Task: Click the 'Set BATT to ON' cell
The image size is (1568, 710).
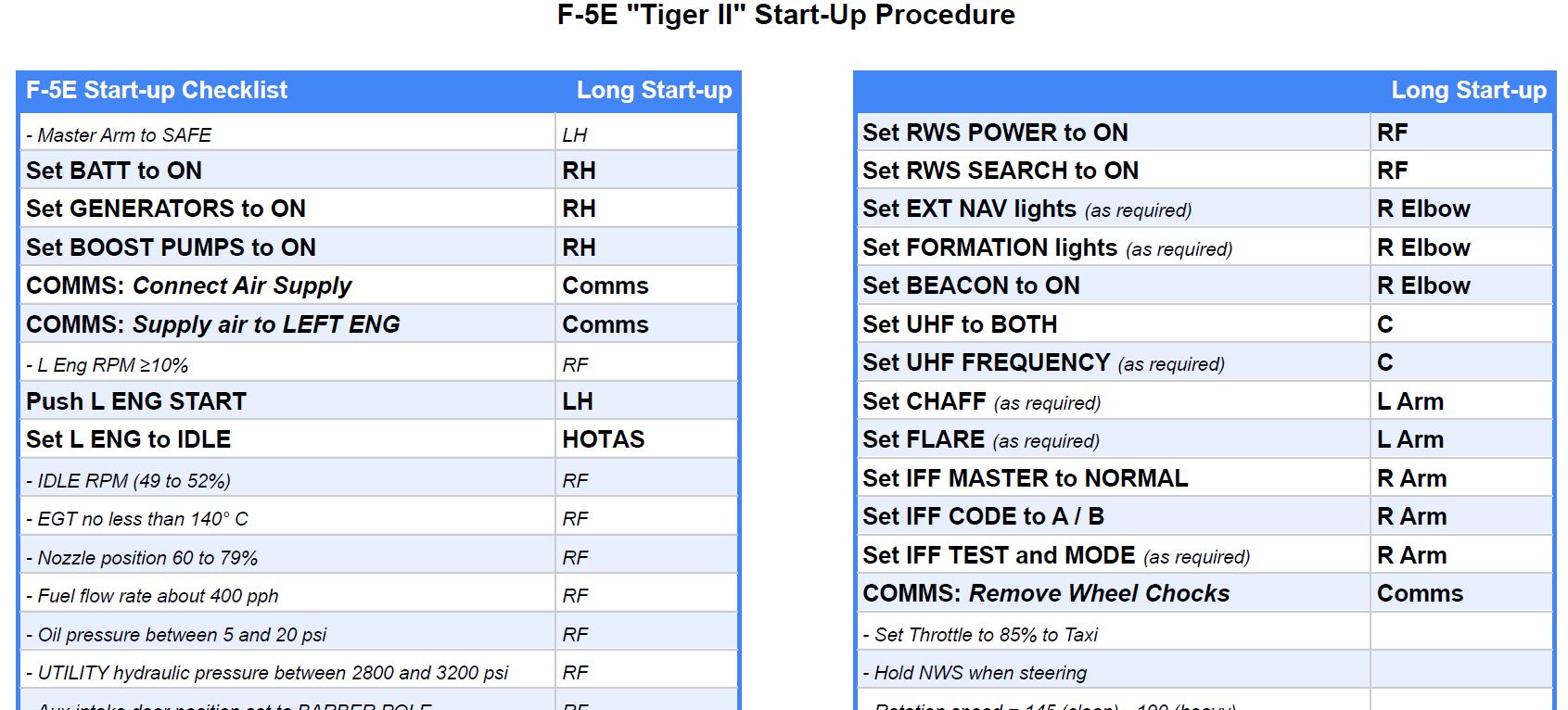Action: 114,171
